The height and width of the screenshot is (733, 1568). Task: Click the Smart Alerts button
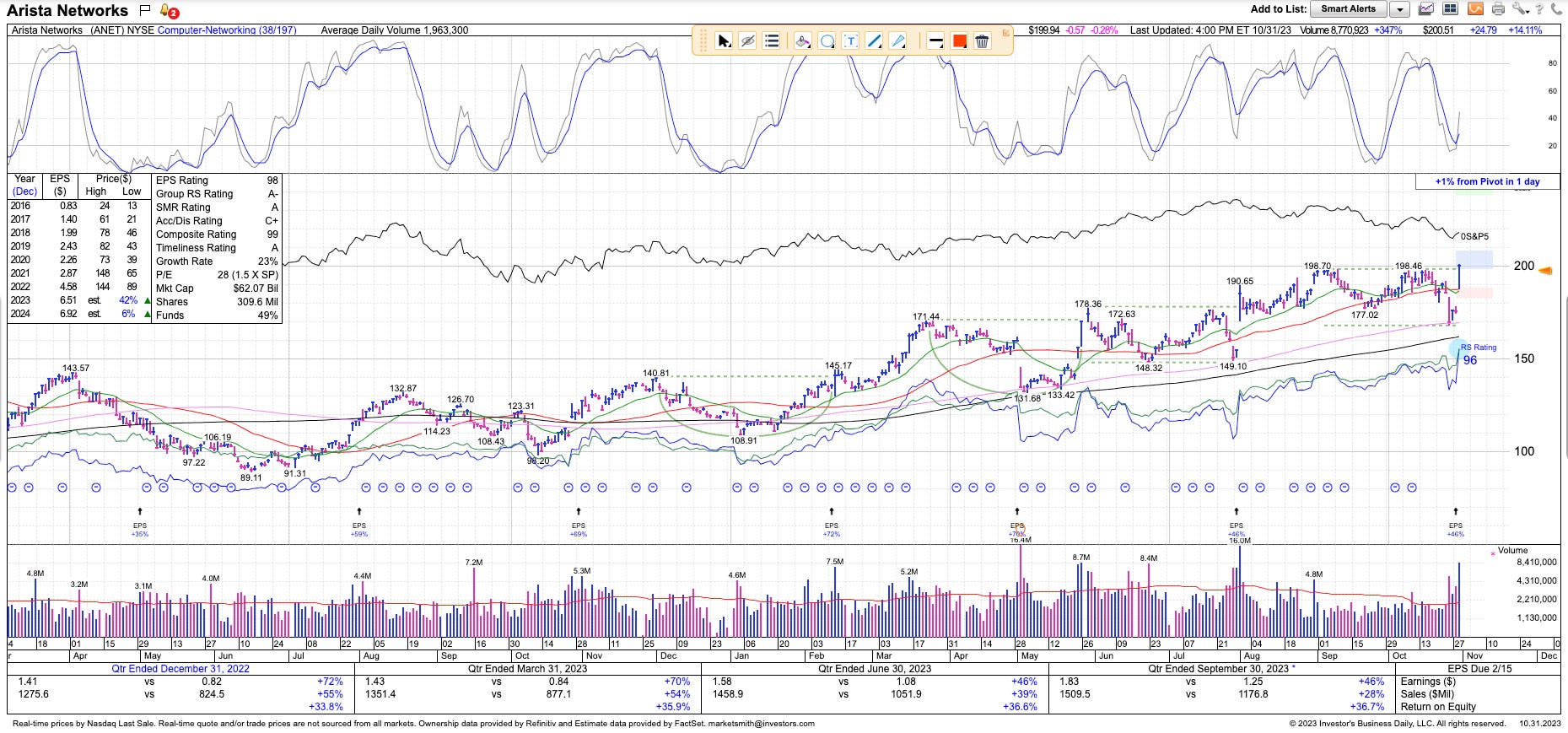1348,8
